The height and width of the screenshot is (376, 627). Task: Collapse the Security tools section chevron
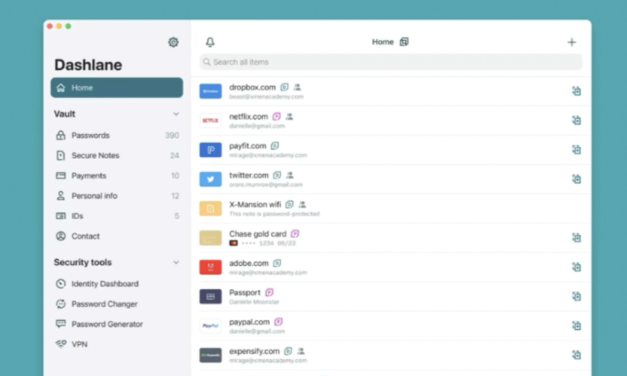[176, 262]
